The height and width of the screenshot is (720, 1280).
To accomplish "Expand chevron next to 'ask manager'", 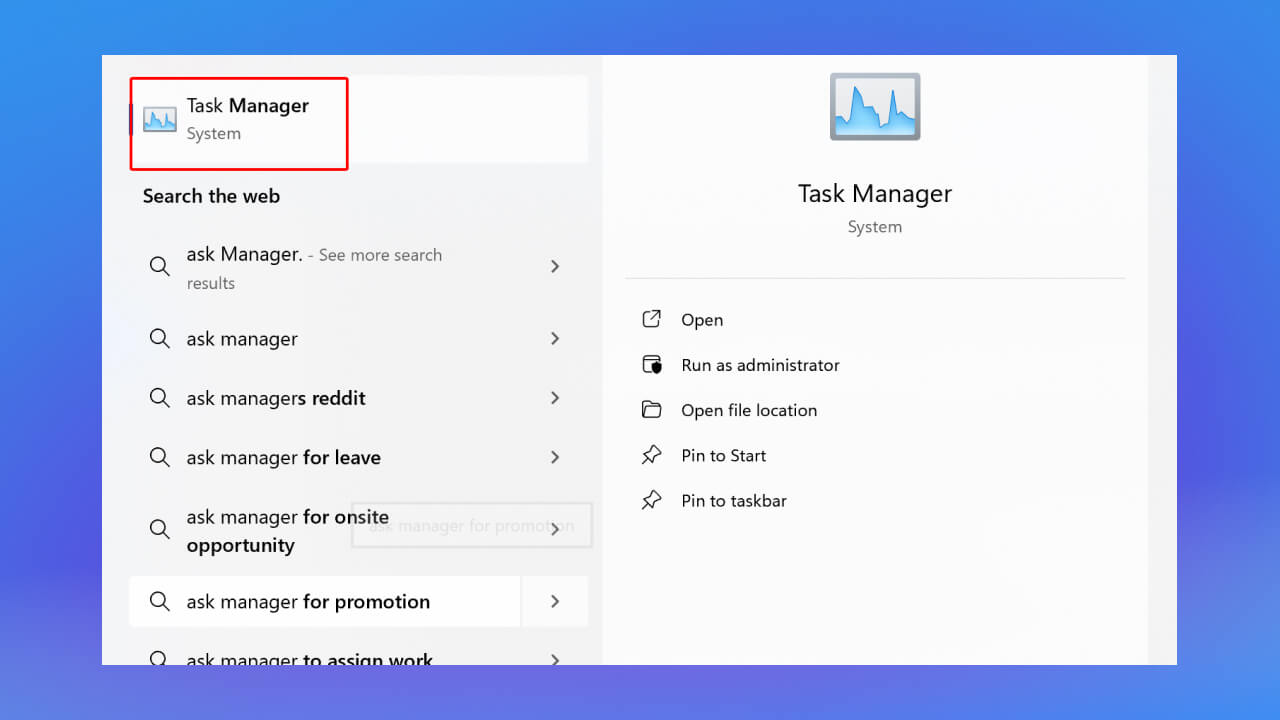I will pyautogui.click(x=555, y=339).
